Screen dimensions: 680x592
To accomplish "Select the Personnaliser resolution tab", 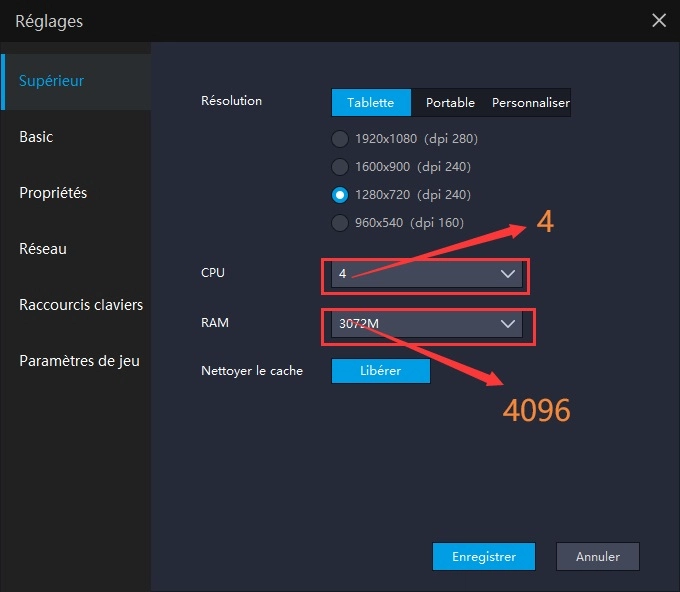I will (x=530, y=103).
